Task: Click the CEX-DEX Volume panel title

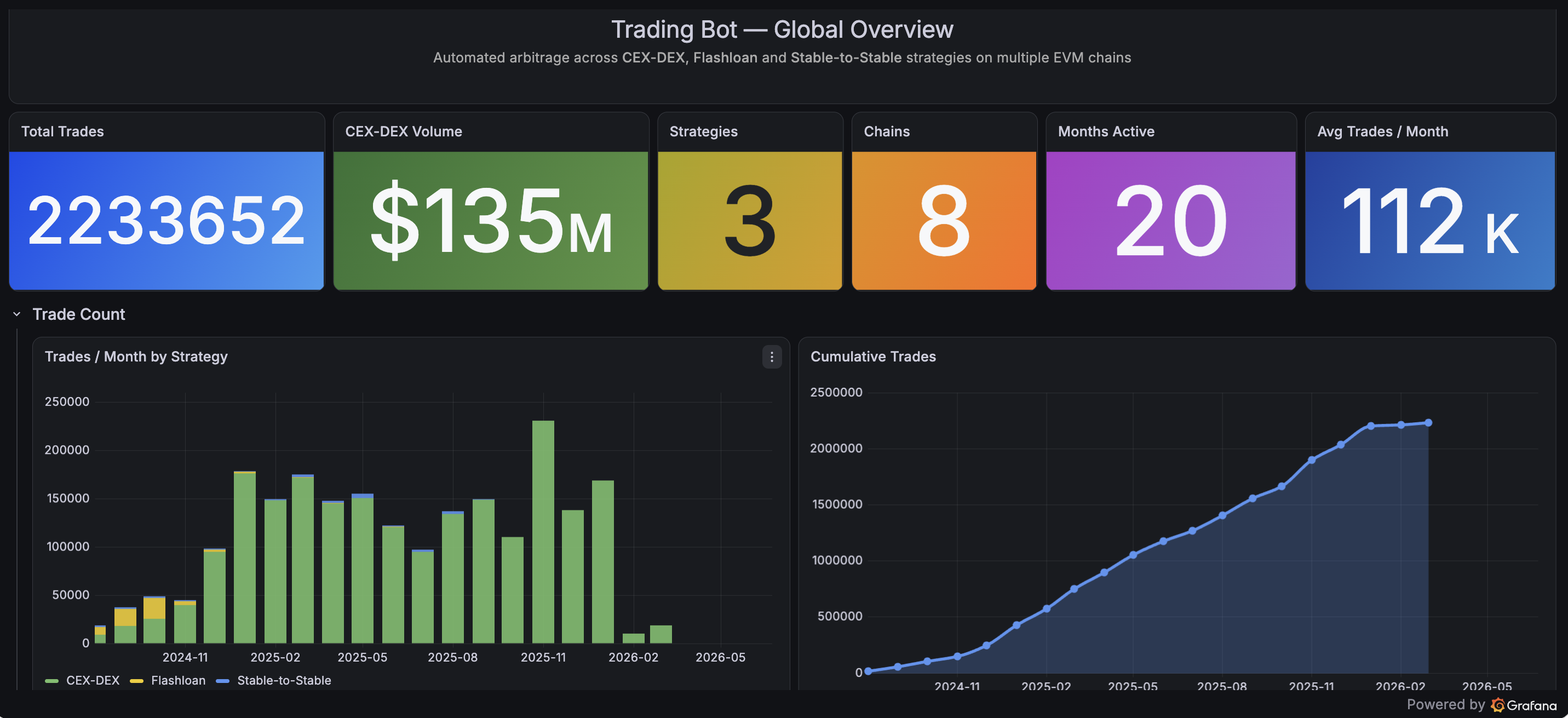Action: (x=404, y=131)
